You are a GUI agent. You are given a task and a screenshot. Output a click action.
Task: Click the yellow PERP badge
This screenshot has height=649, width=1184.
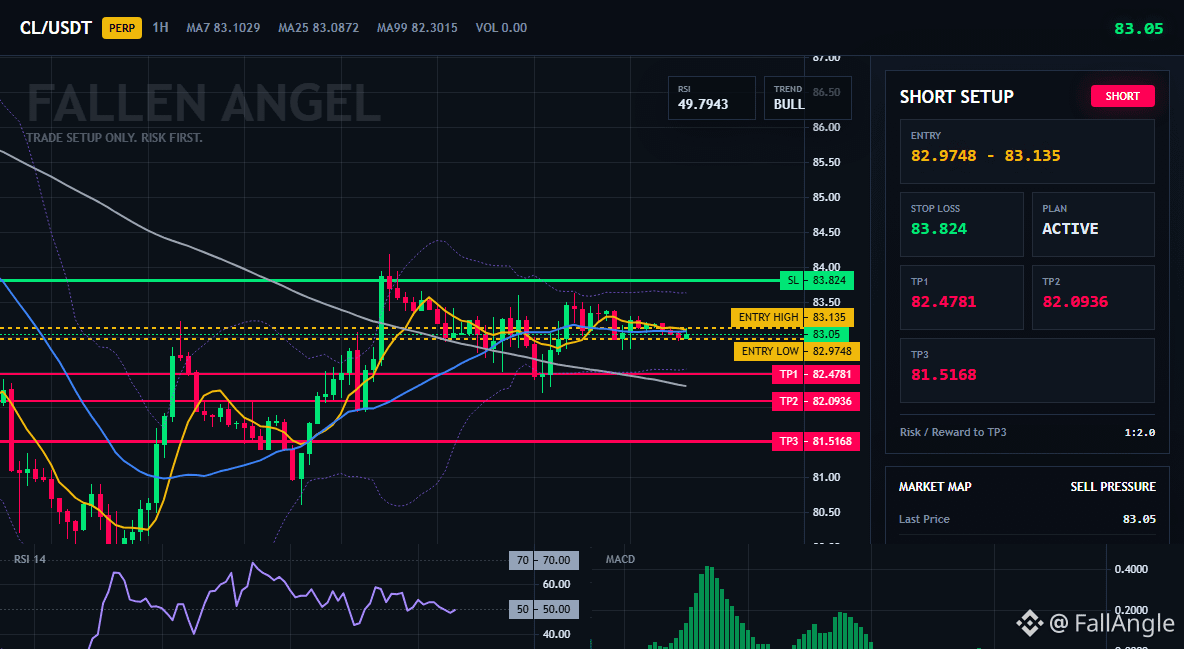click(122, 28)
